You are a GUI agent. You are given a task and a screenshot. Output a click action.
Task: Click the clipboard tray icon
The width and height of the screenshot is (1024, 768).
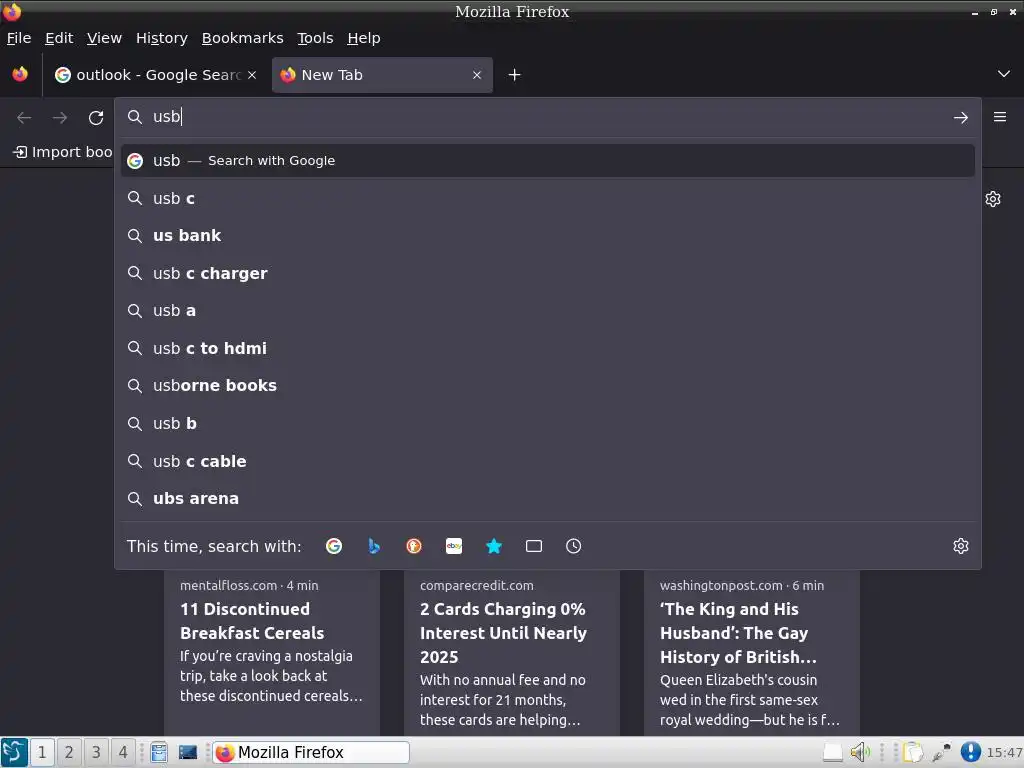pos(913,752)
